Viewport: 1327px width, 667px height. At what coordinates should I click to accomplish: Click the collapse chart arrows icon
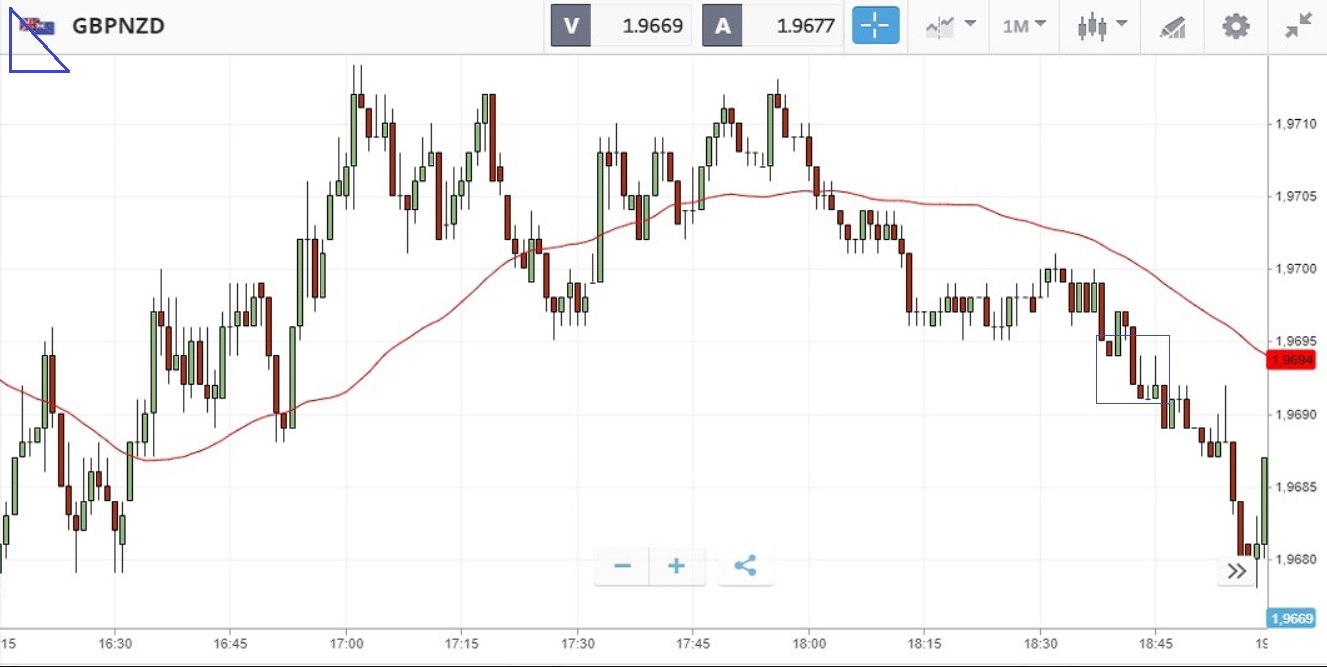click(1298, 26)
